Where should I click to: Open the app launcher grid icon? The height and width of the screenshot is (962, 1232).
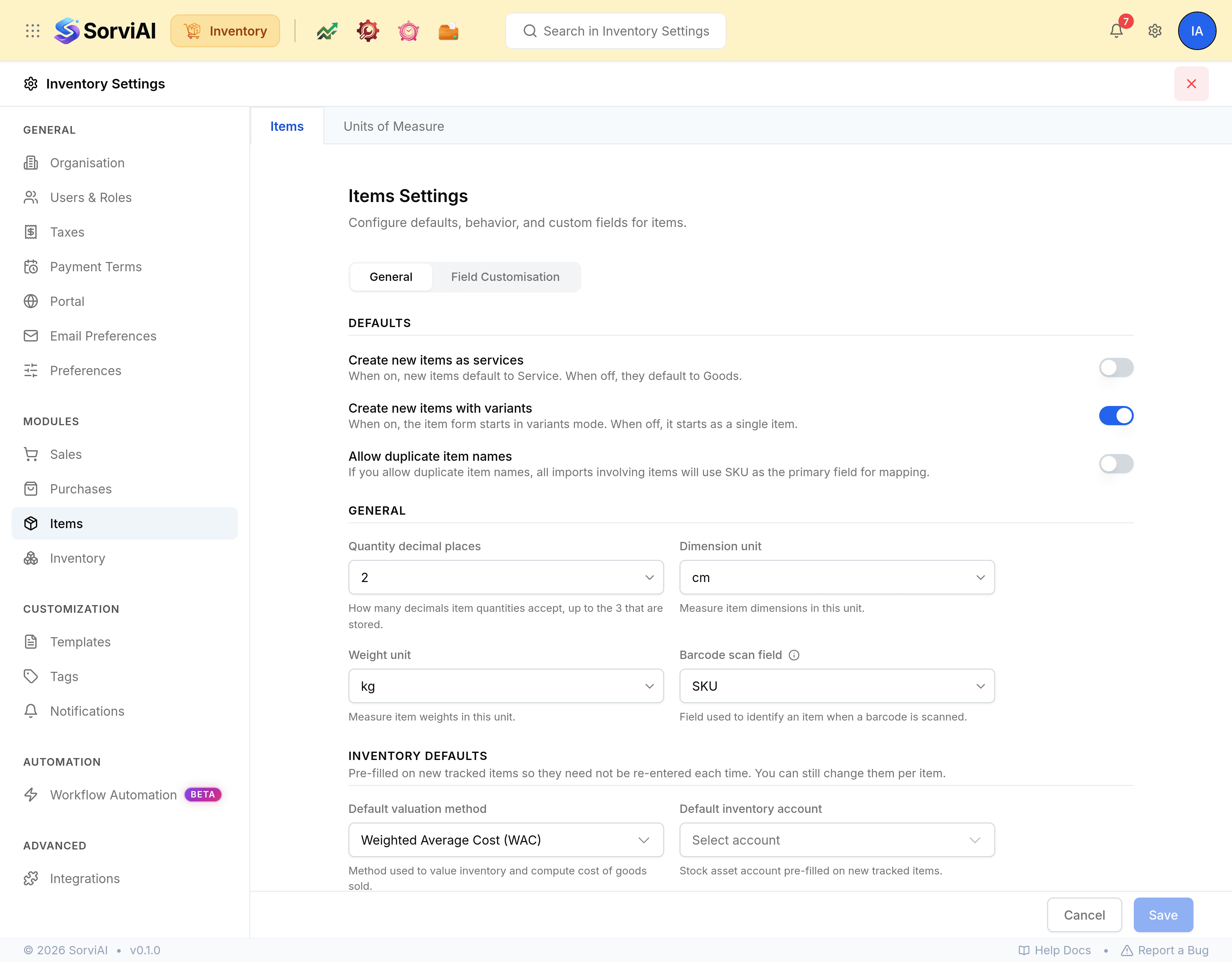click(33, 31)
